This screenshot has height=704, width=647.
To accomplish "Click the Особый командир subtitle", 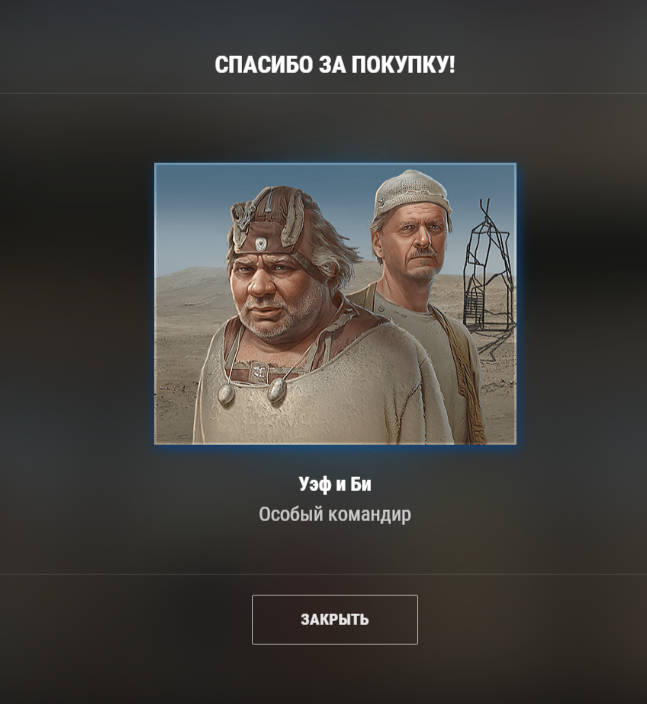I will point(335,515).
